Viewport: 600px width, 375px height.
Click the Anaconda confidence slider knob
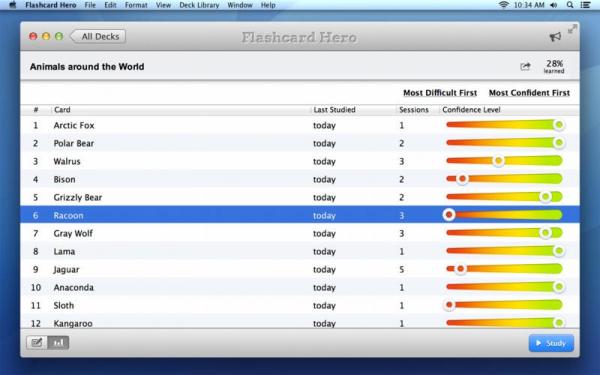[x=559, y=287]
